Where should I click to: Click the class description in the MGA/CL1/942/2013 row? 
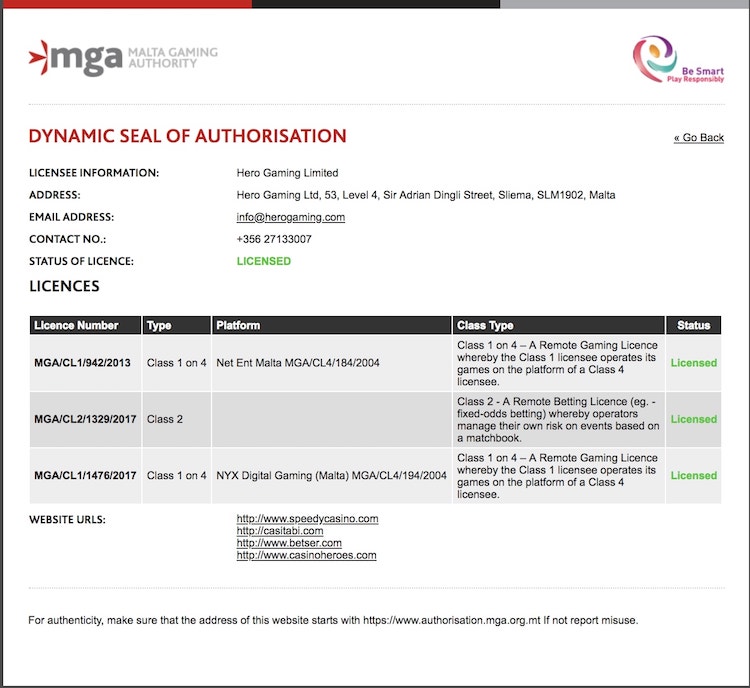point(557,363)
